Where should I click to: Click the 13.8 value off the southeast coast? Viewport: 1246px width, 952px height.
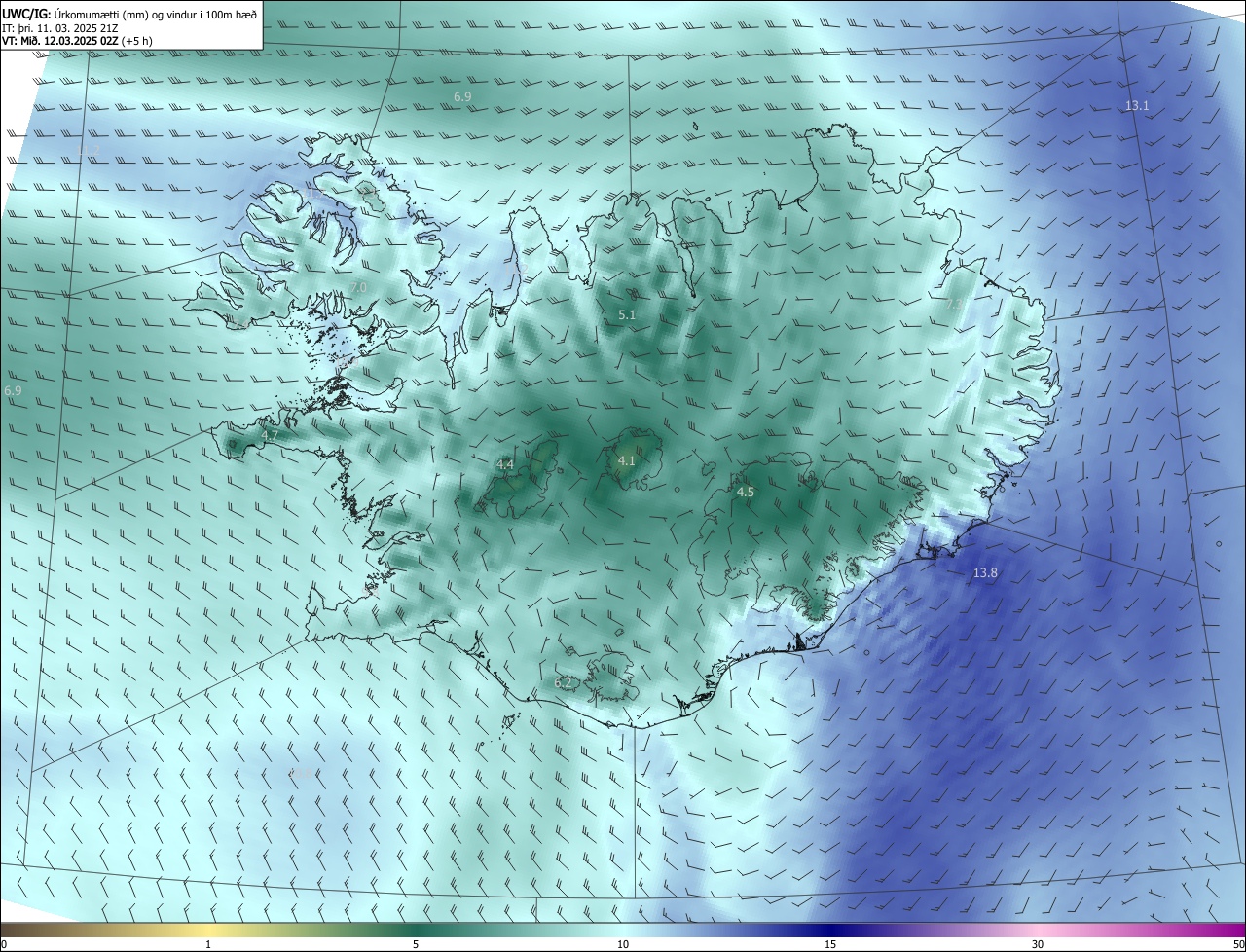(985, 573)
